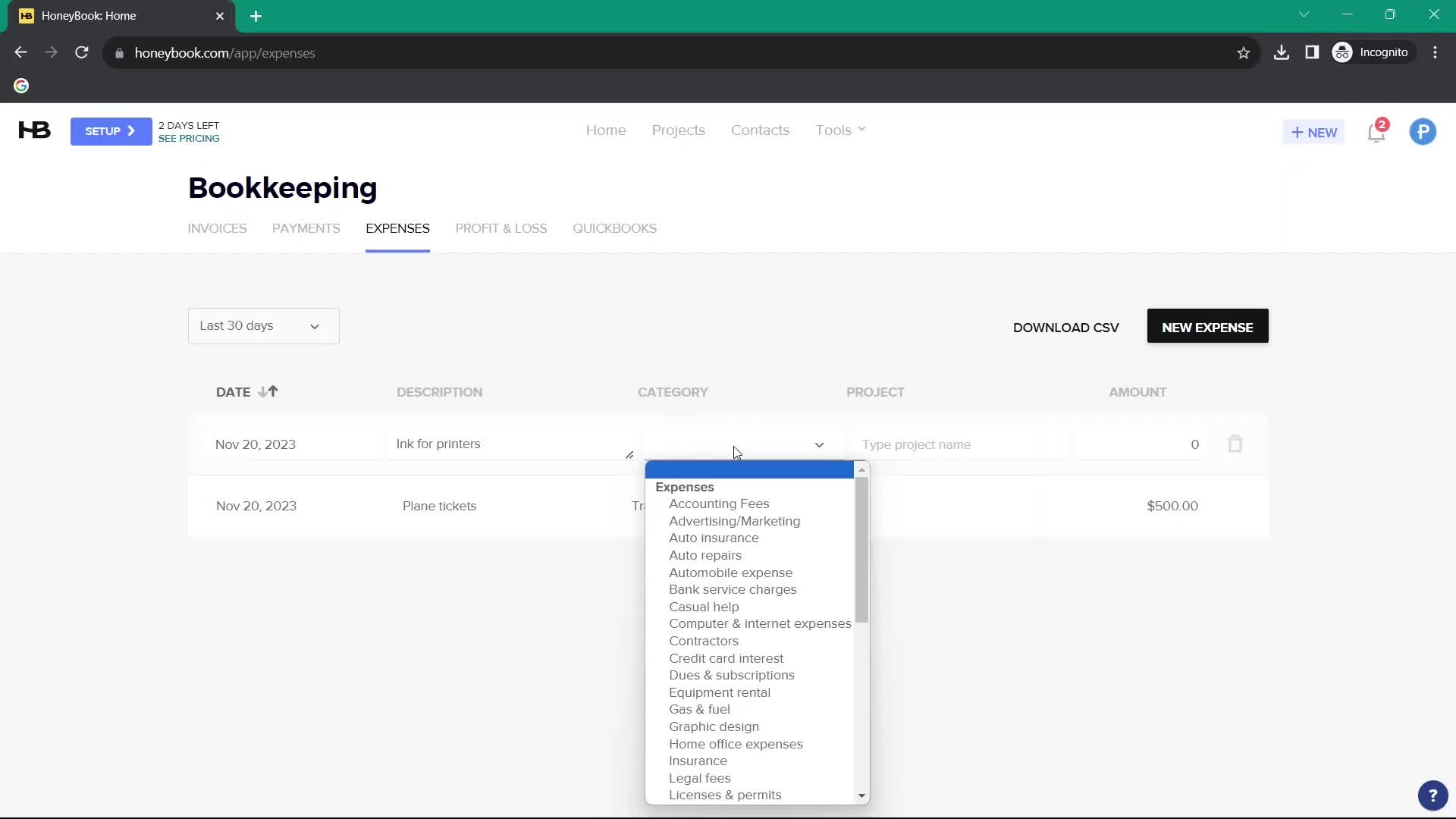Click the download icon in toolbar
The image size is (1456, 819).
tap(1281, 52)
